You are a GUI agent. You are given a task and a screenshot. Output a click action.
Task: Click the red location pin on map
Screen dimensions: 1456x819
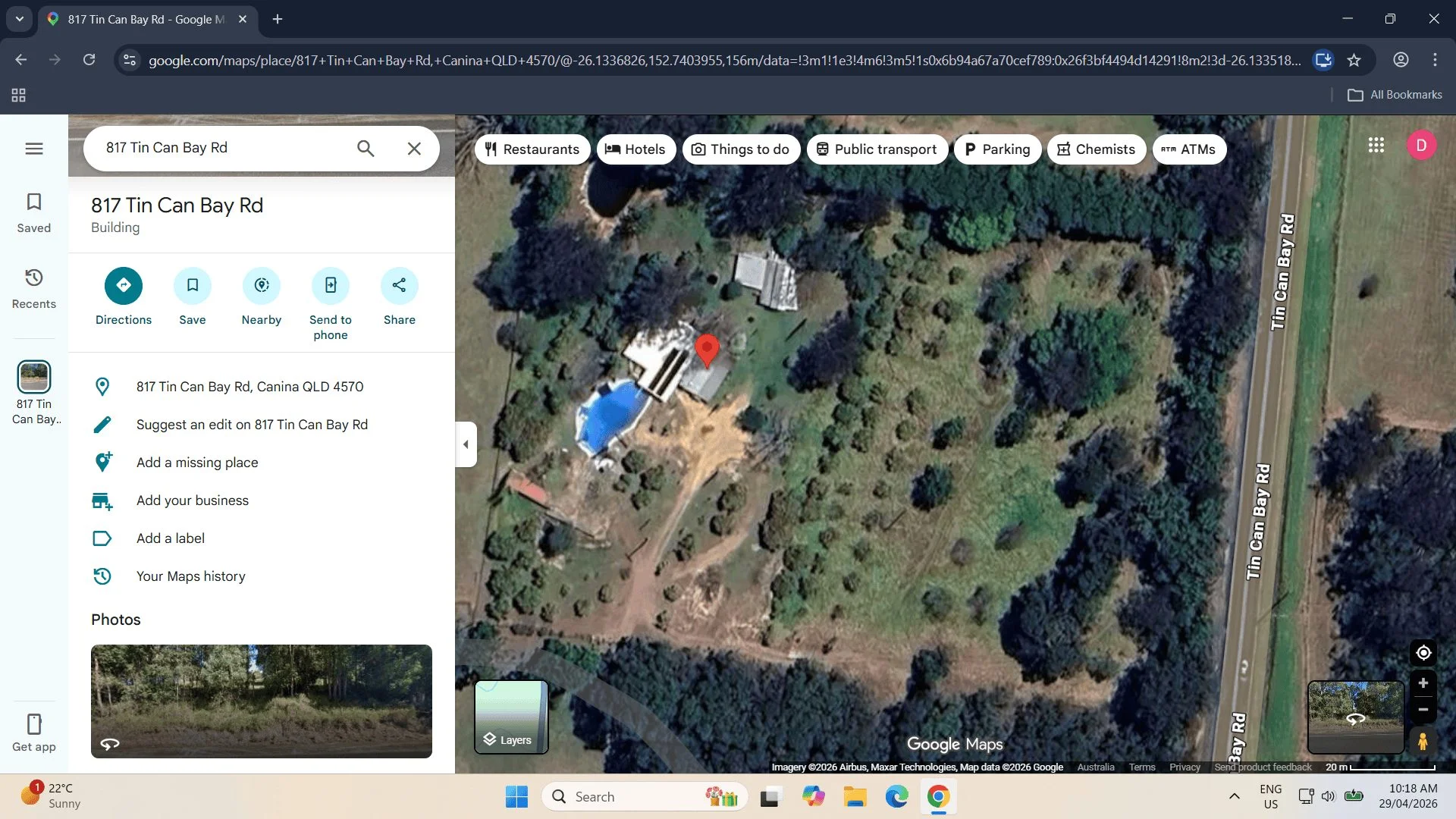point(707,351)
